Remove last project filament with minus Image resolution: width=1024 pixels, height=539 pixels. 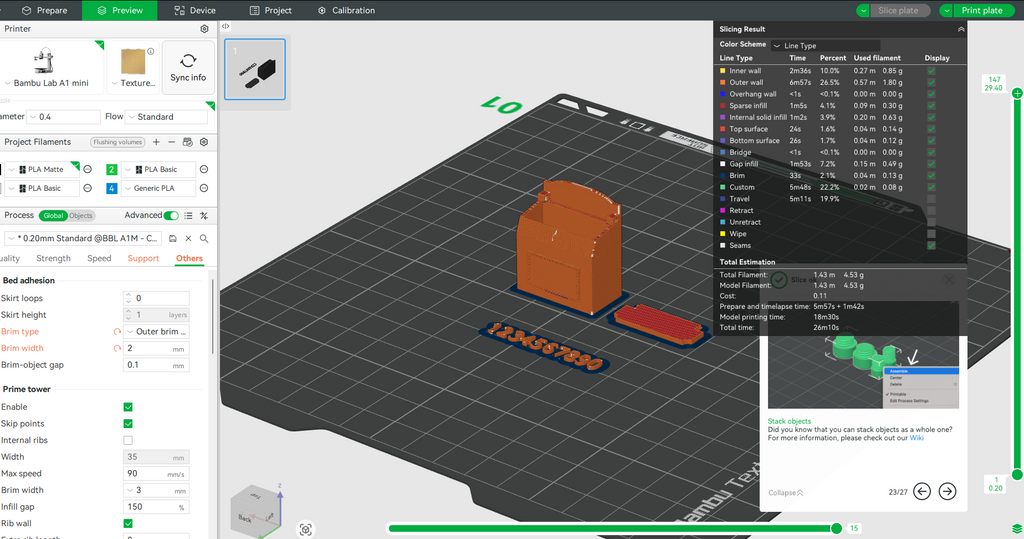point(172,142)
